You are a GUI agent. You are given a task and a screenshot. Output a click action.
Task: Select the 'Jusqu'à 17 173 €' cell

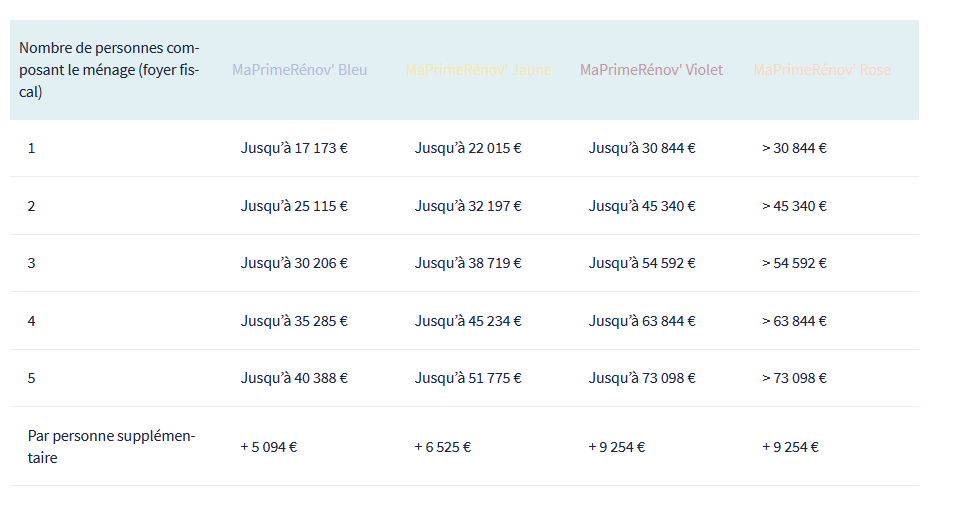[x=294, y=148]
